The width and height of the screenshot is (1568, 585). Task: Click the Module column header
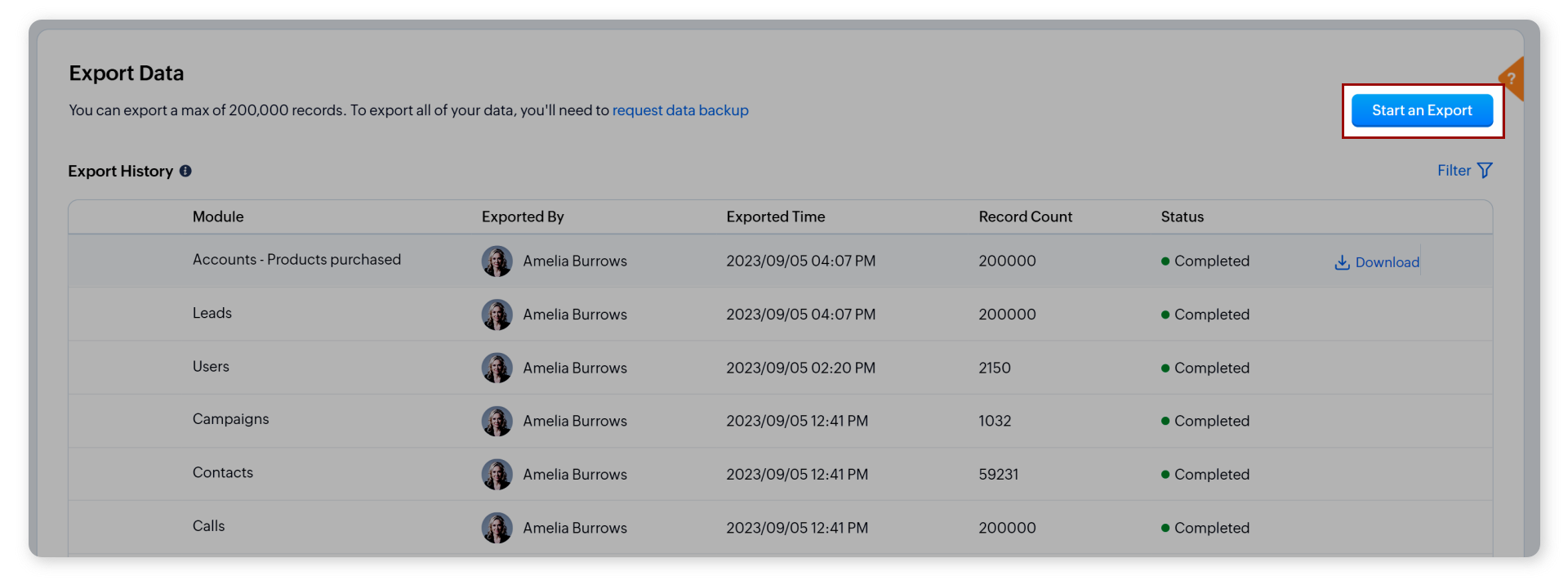click(218, 217)
